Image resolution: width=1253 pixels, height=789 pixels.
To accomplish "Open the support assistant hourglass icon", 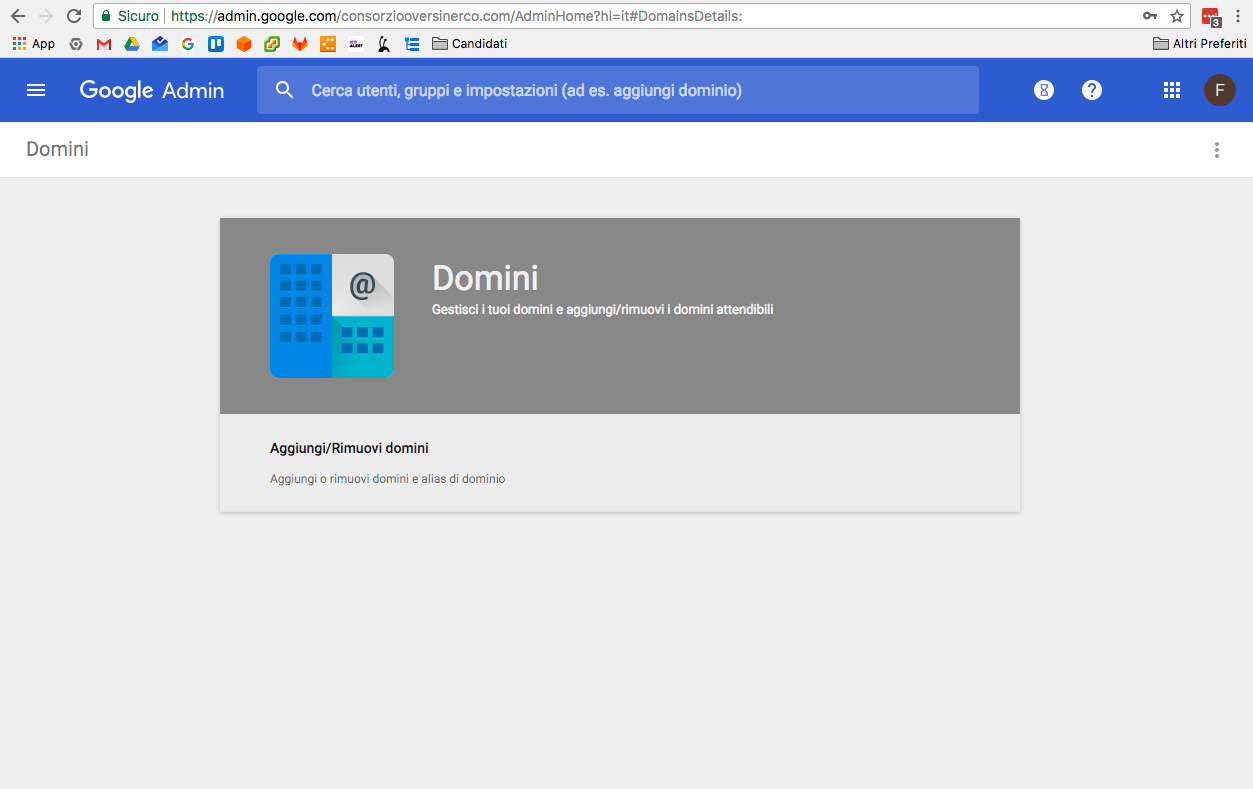I will tap(1044, 90).
